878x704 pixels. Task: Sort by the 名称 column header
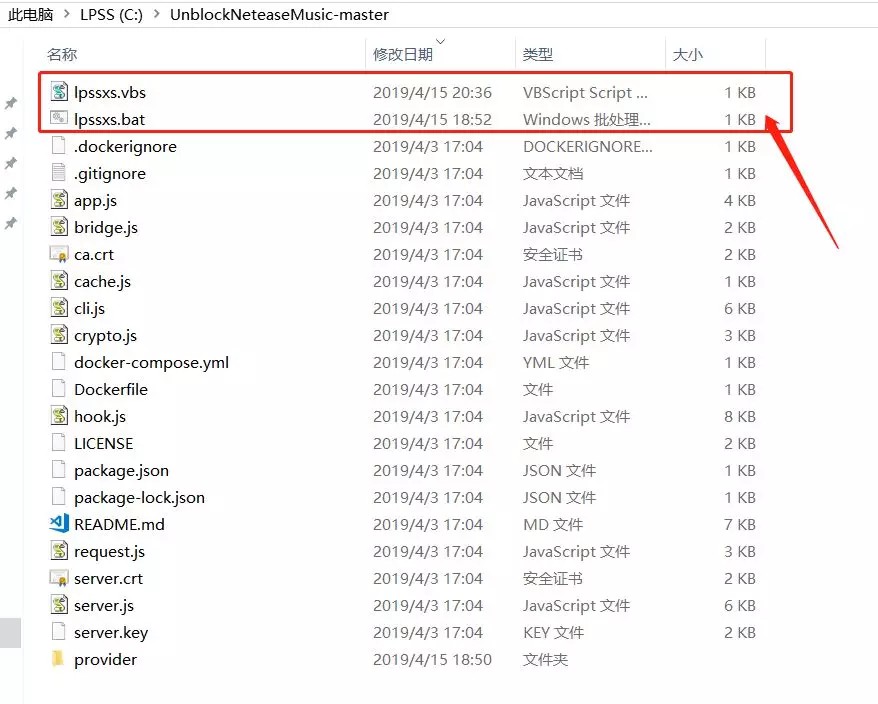(62, 54)
